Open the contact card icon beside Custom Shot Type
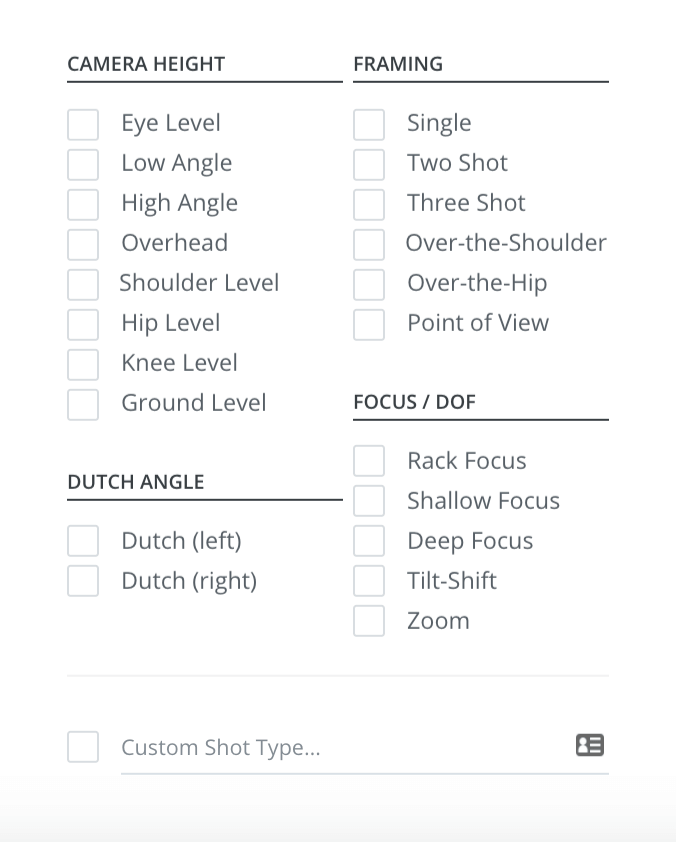Image resolution: width=676 pixels, height=842 pixels. click(589, 745)
